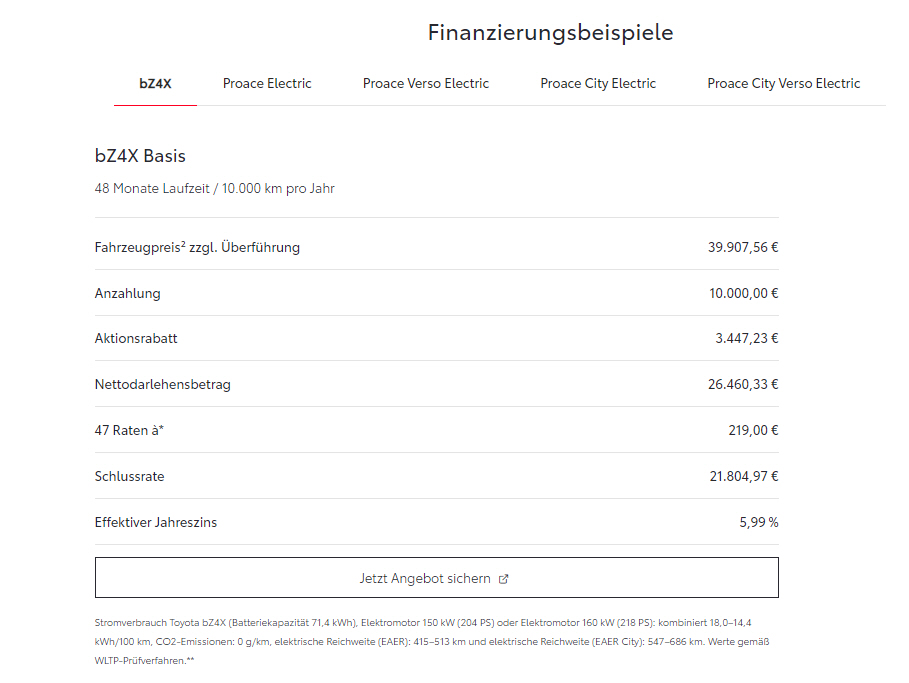The width and height of the screenshot is (909, 683).
Task: Select the 219,00 € monthly rate value
Action: pyautogui.click(x=753, y=431)
